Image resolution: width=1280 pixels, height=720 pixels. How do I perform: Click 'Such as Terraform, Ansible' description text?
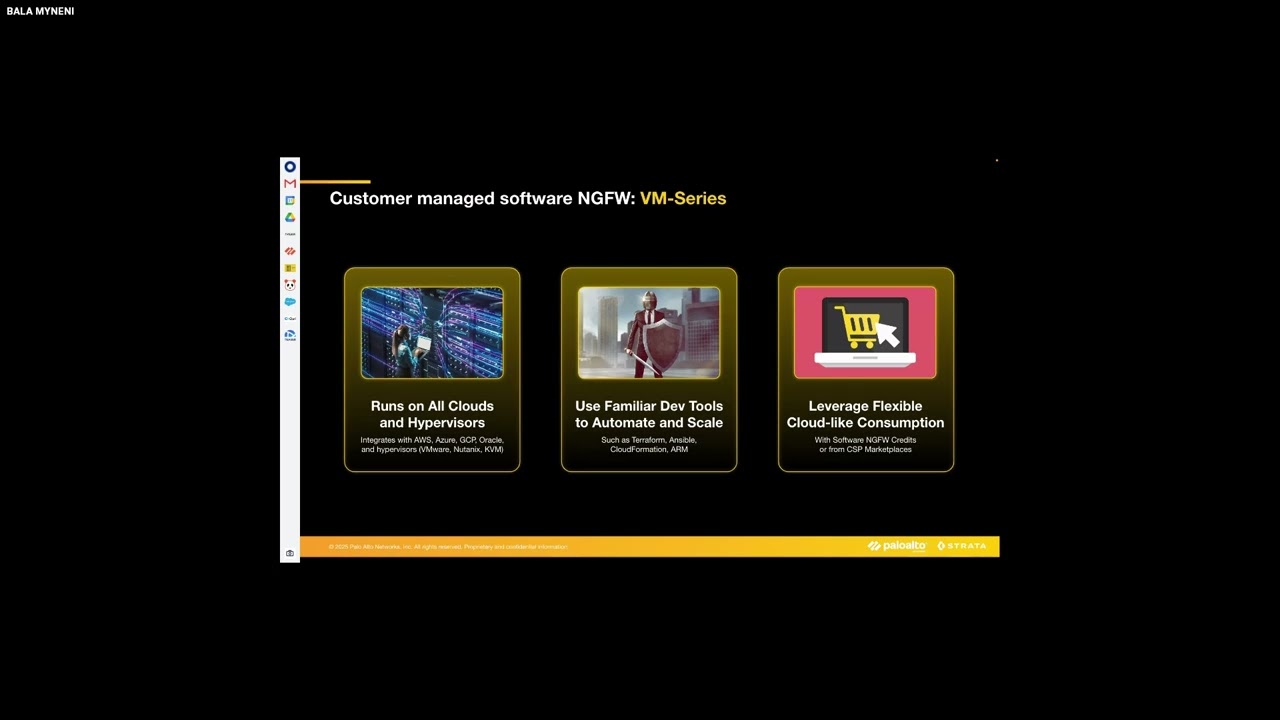649,445
